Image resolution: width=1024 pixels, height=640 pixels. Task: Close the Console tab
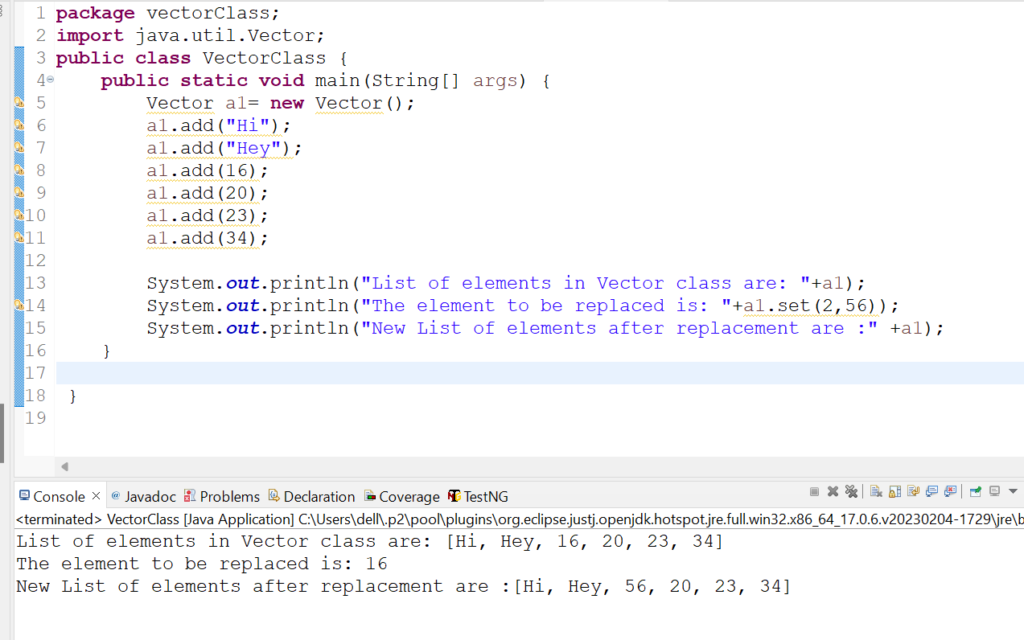96,496
